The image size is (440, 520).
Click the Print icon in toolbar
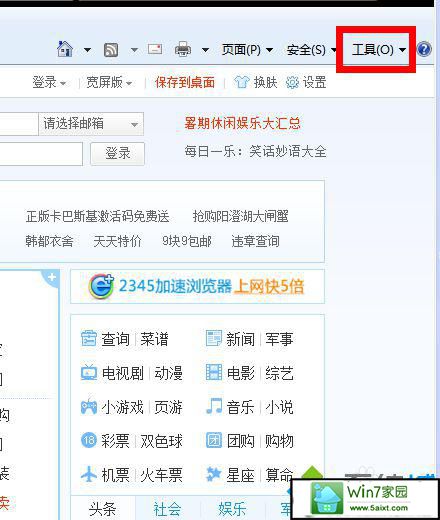(183, 49)
